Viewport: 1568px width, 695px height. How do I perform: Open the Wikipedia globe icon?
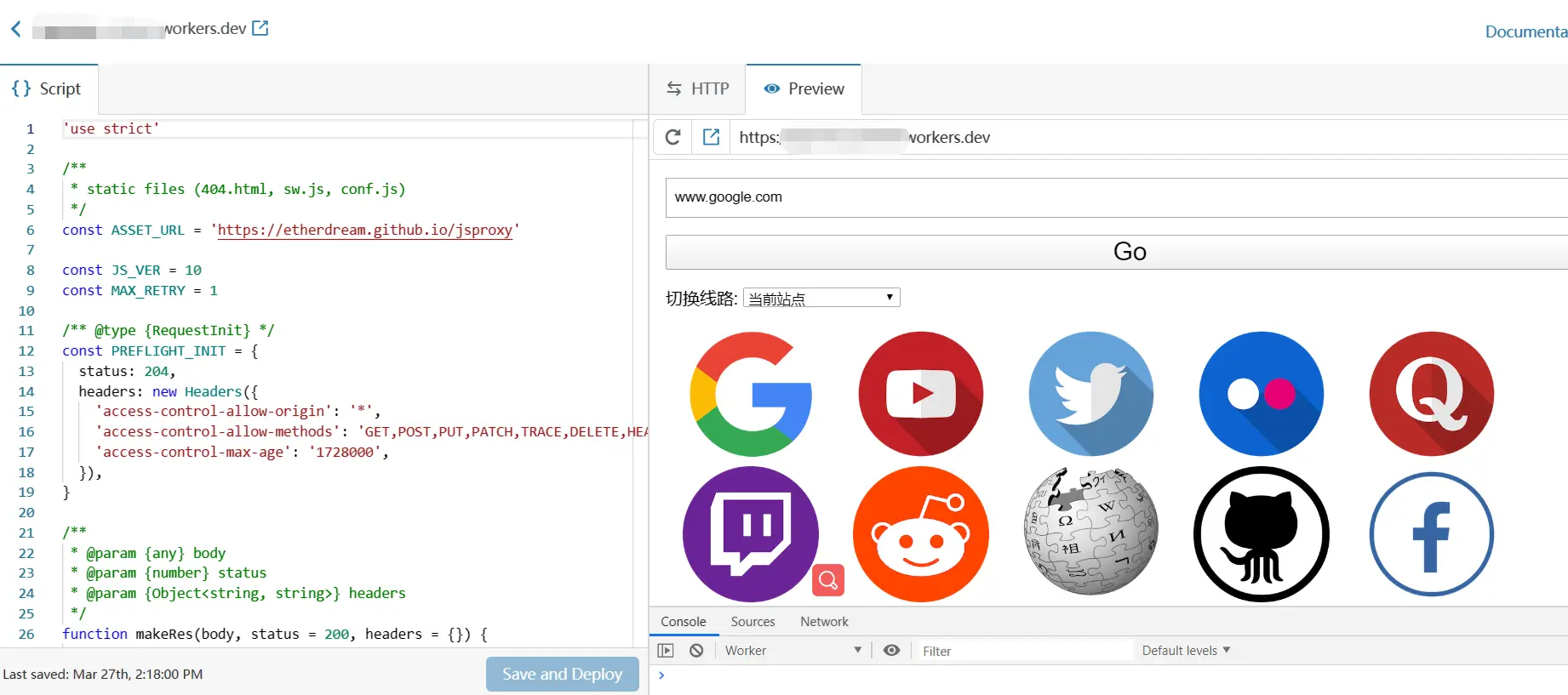pos(1091,531)
